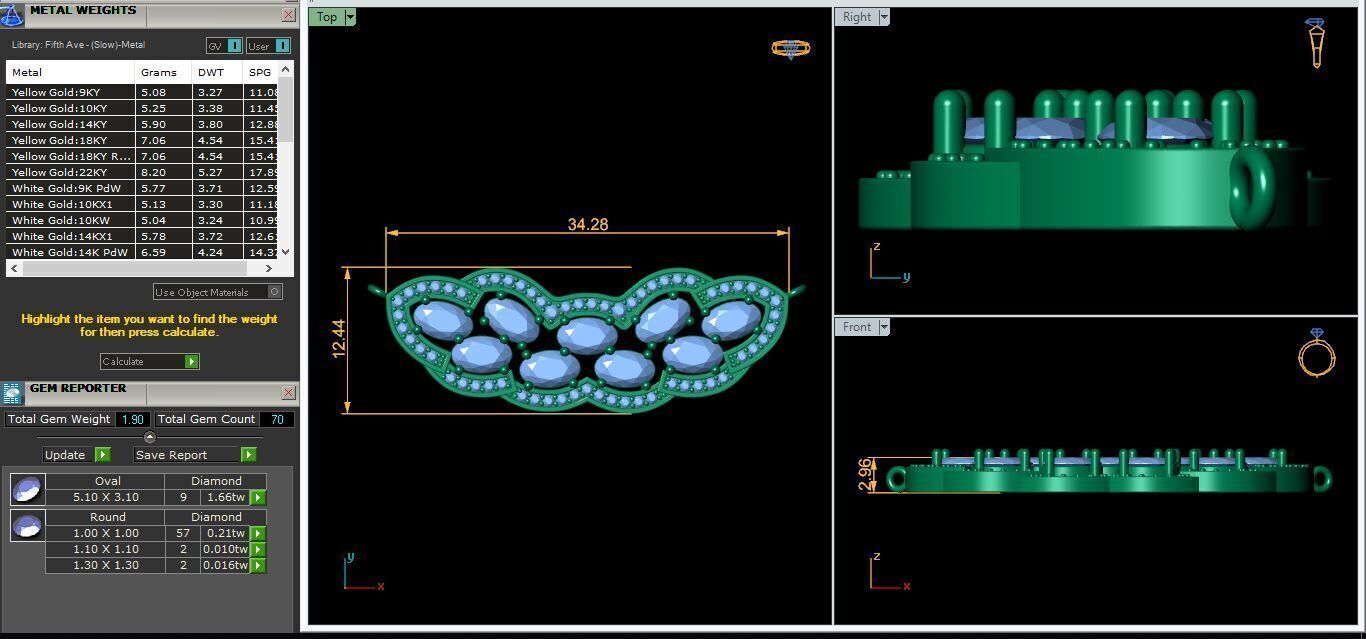Image resolution: width=1366 pixels, height=639 pixels.
Task: Click axis gizmo in Front viewport
Action: coord(889,573)
